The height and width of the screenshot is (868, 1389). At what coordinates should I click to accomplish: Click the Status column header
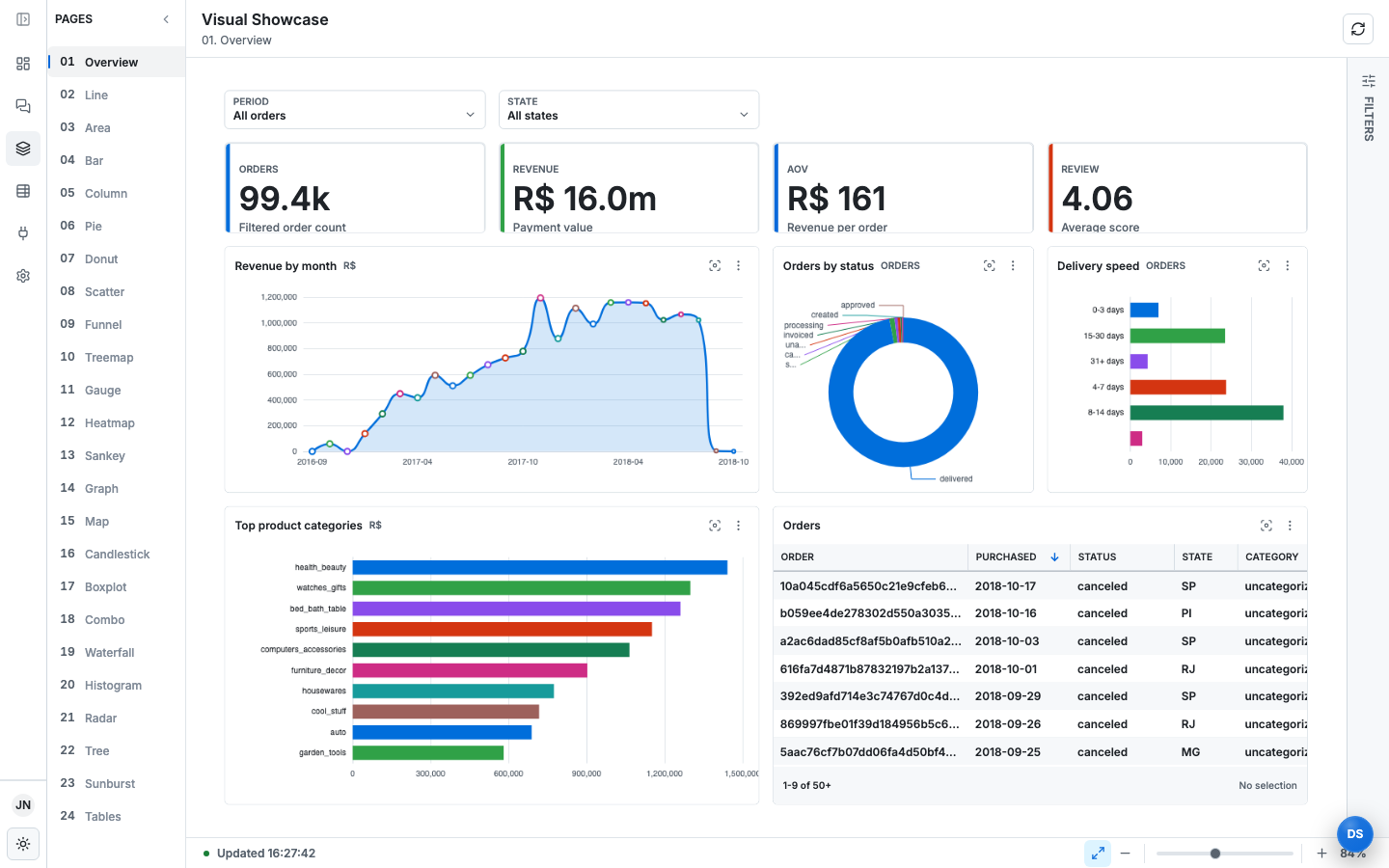point(1122,557)
